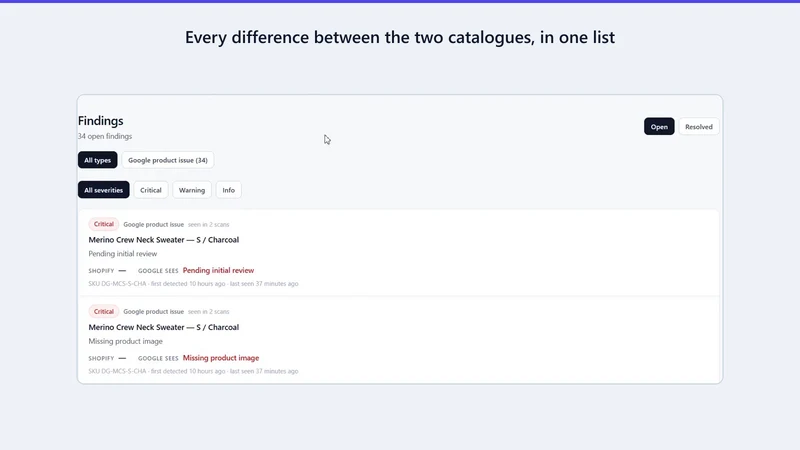
Task: Click the SKU line of the missing image finding
Action: tap(193, 371)
